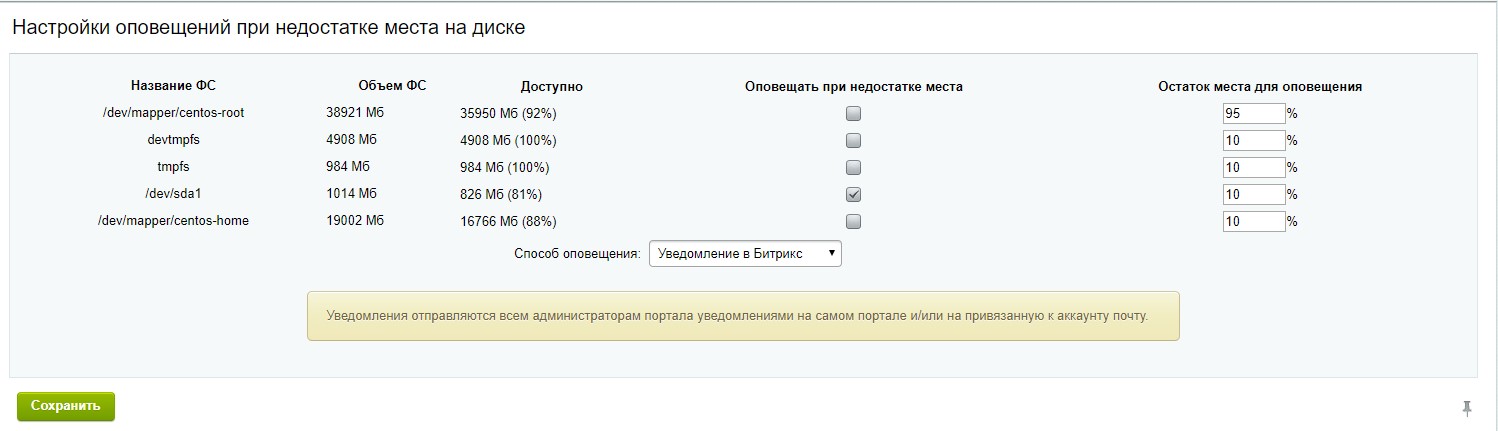Click the 'Сохранить' button
The width and height of the screenshot is (1498, 431).
(x=66, y=406)
